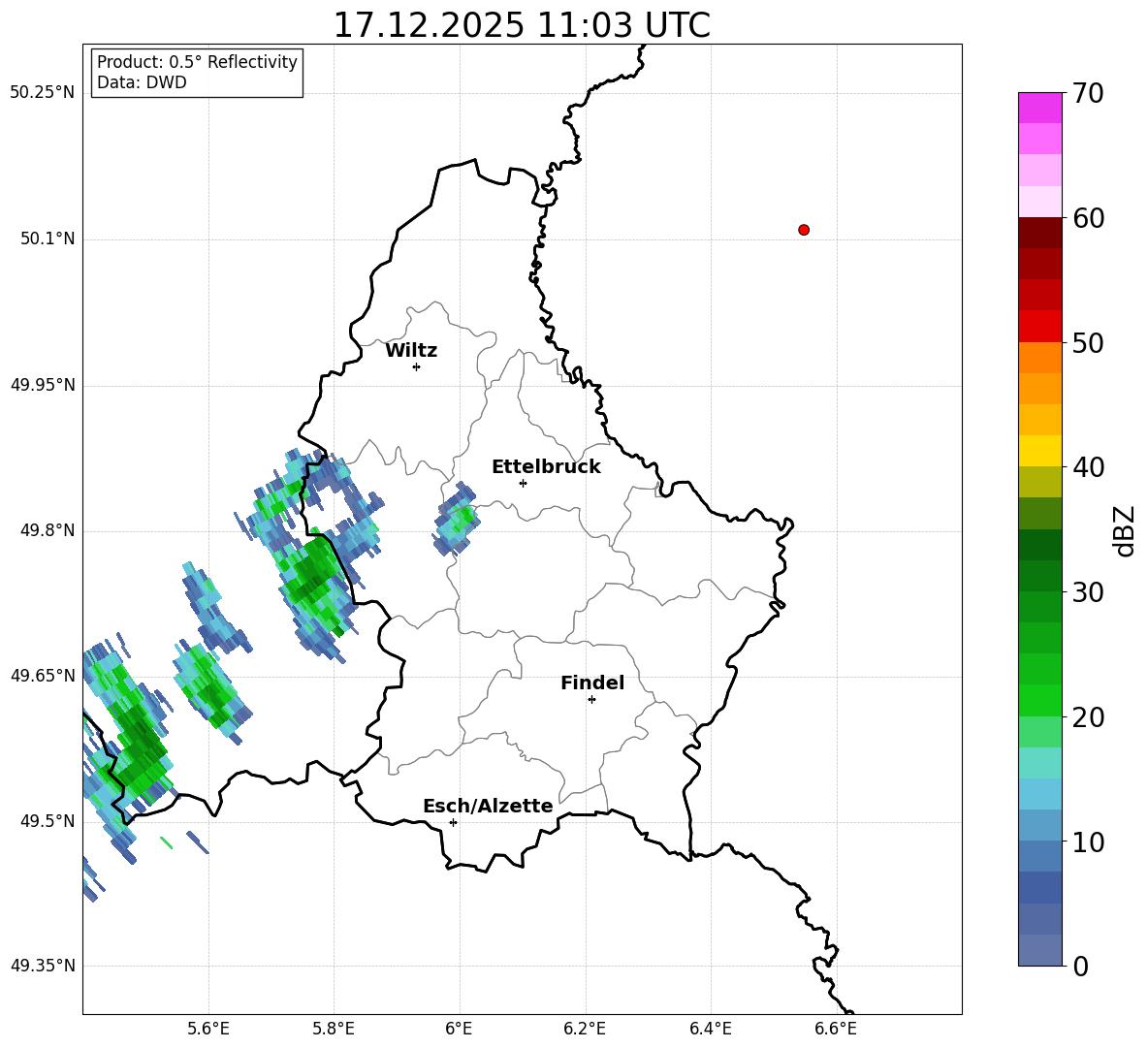
Task: Click the 6.6°E longitude label
Action: point(836,1029)
